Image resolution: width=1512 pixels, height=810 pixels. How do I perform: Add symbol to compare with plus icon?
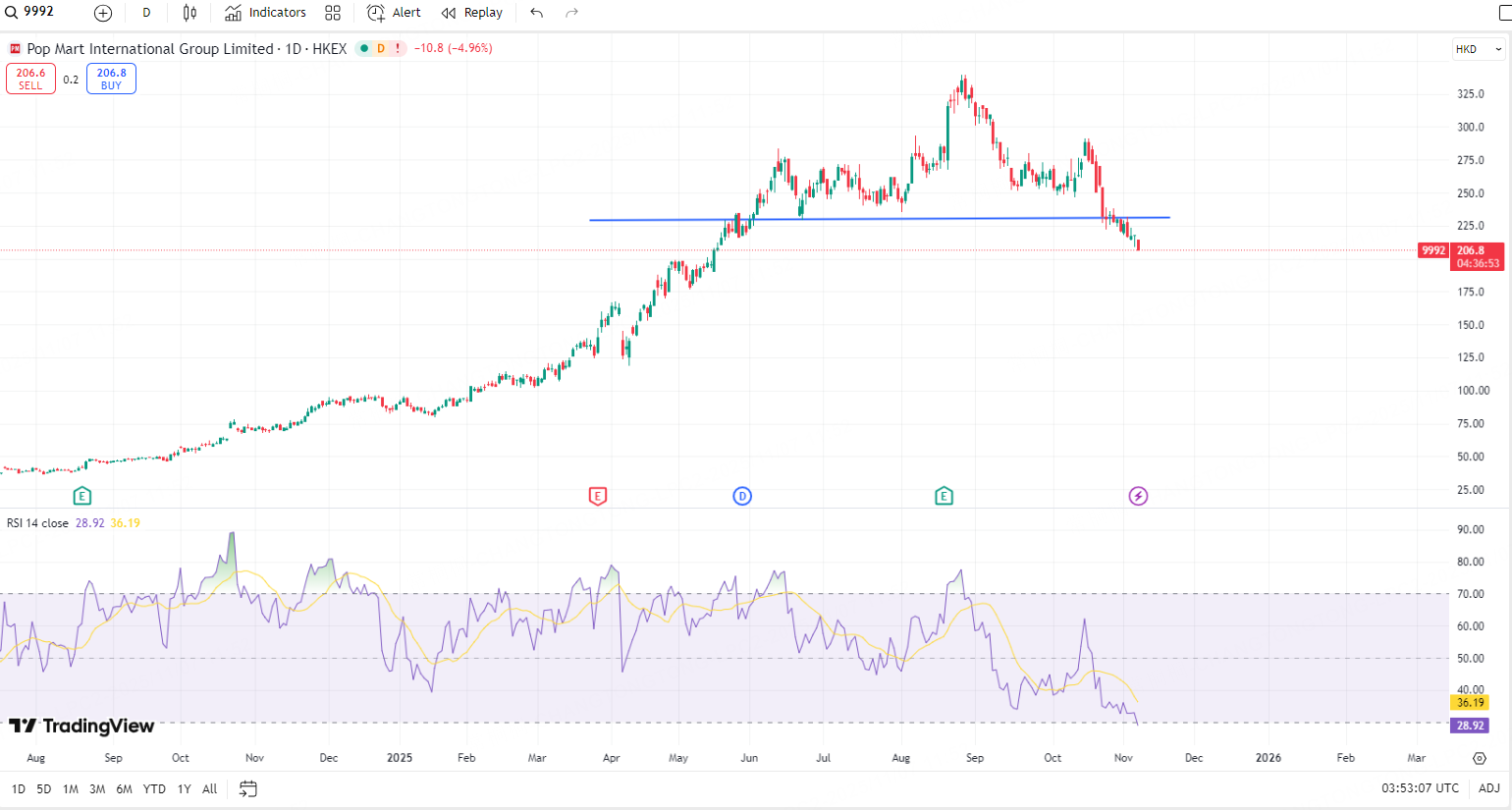point(103,13)
